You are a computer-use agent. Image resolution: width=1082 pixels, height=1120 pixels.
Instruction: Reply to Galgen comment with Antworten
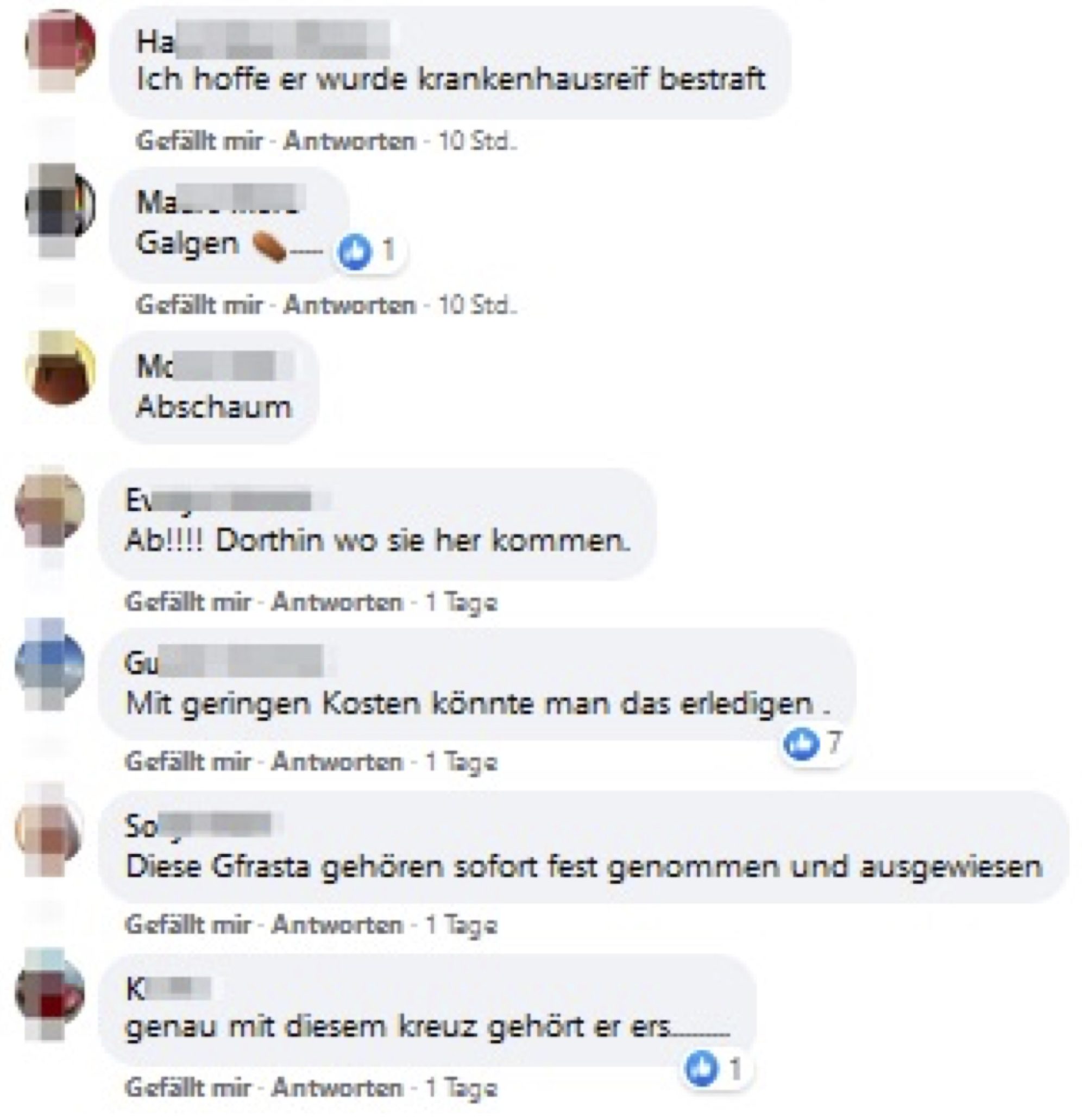(x=350, y=305)
